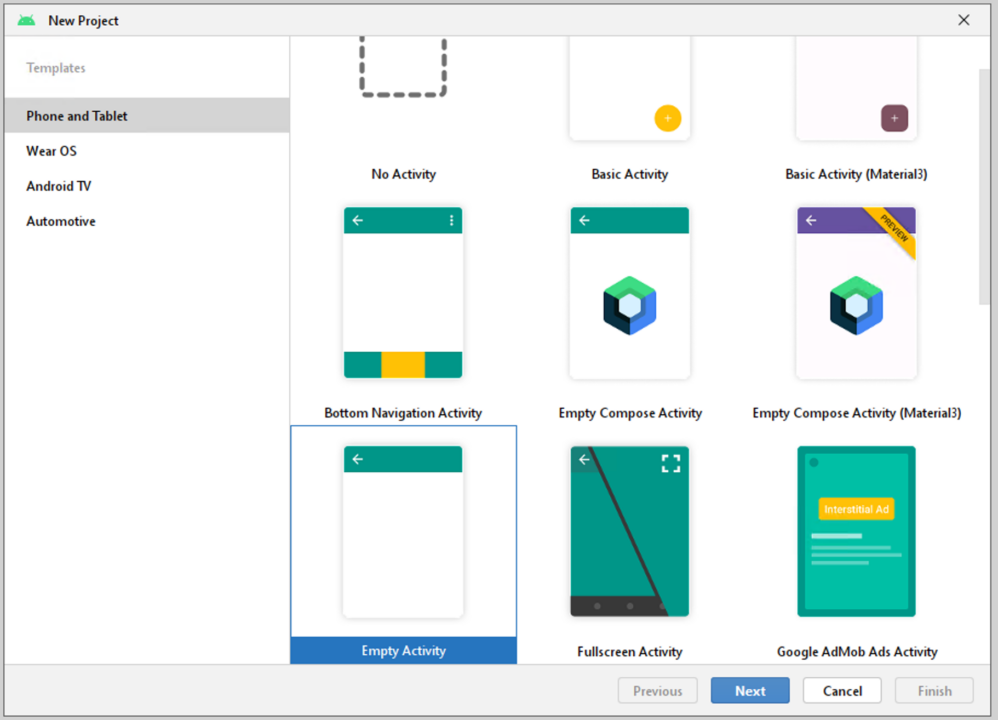Select the No Activity template thumbnail
This screenshot has height=720, width=998.
[403, 67]
